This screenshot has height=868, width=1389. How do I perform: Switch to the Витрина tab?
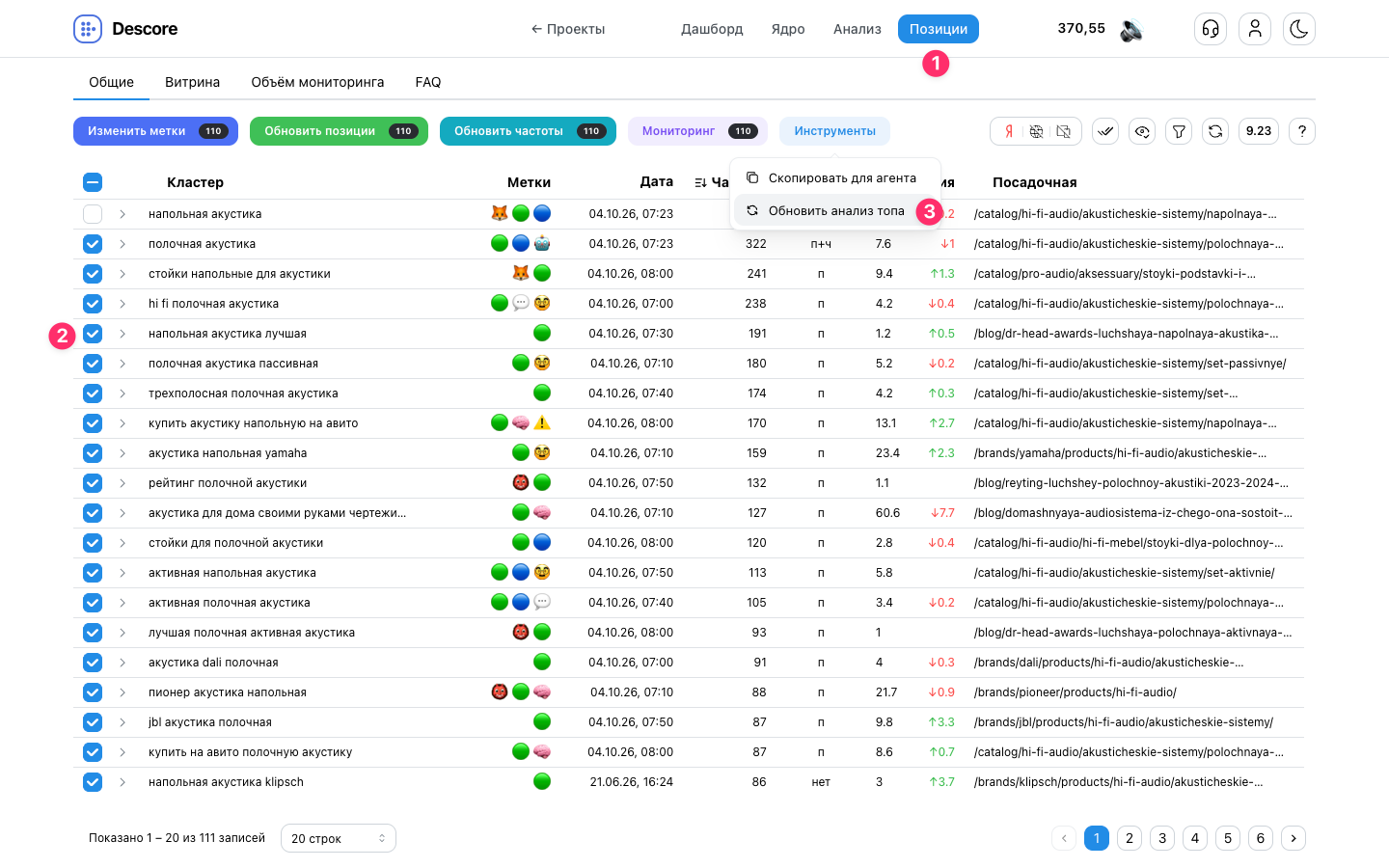192,82
